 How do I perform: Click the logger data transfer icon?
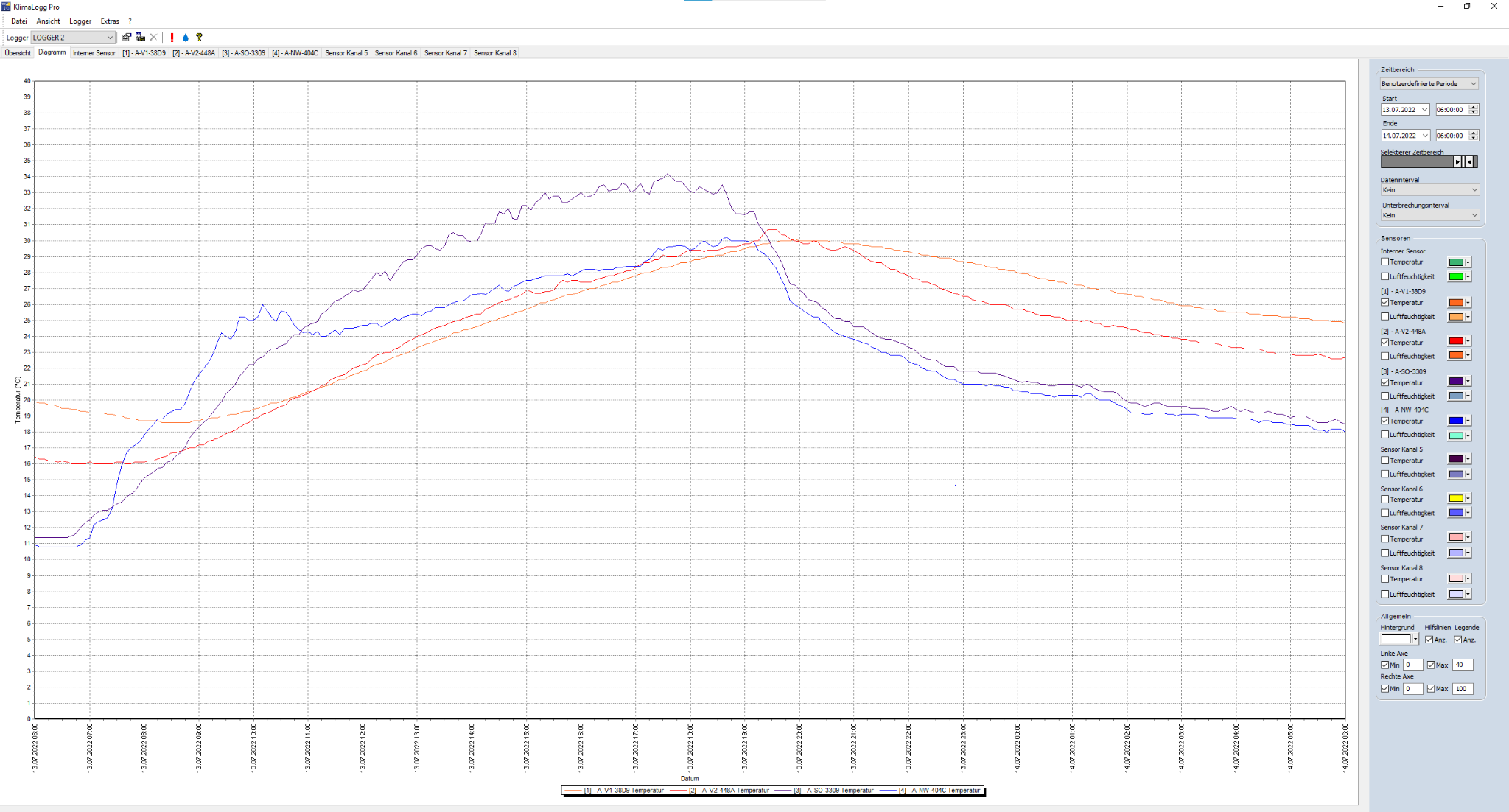(x=140, y=38)
